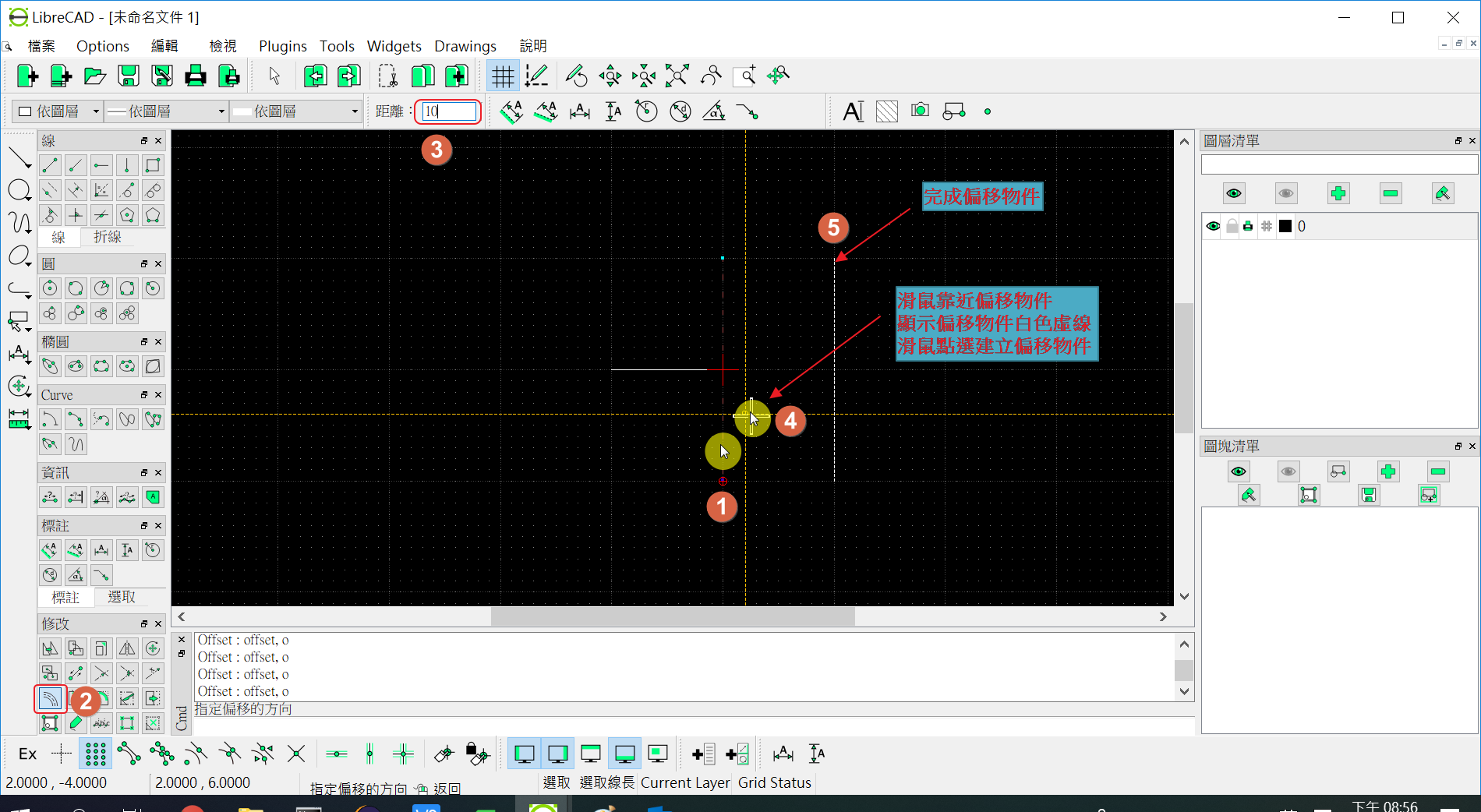1481x812 pixels.
Task: Click the Save drawing icon
Action: coord(129,76)
